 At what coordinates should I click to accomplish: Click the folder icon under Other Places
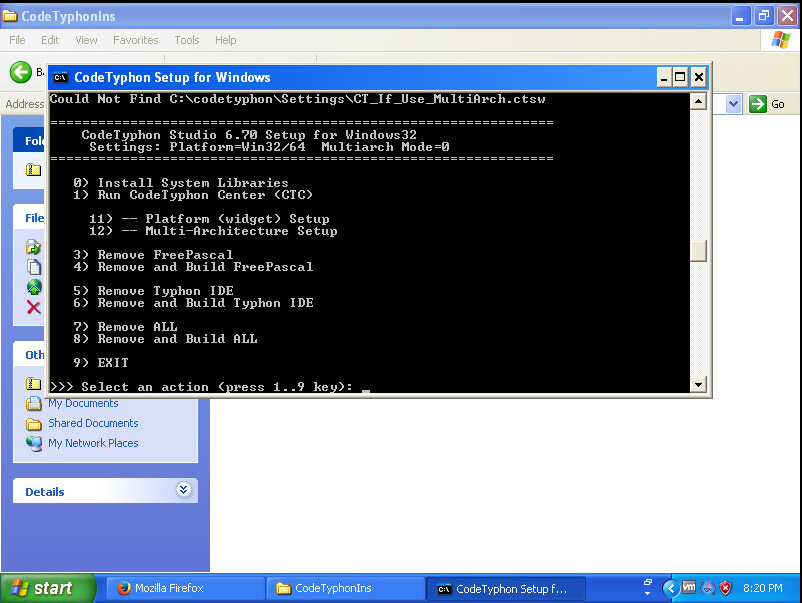(34, 383)
